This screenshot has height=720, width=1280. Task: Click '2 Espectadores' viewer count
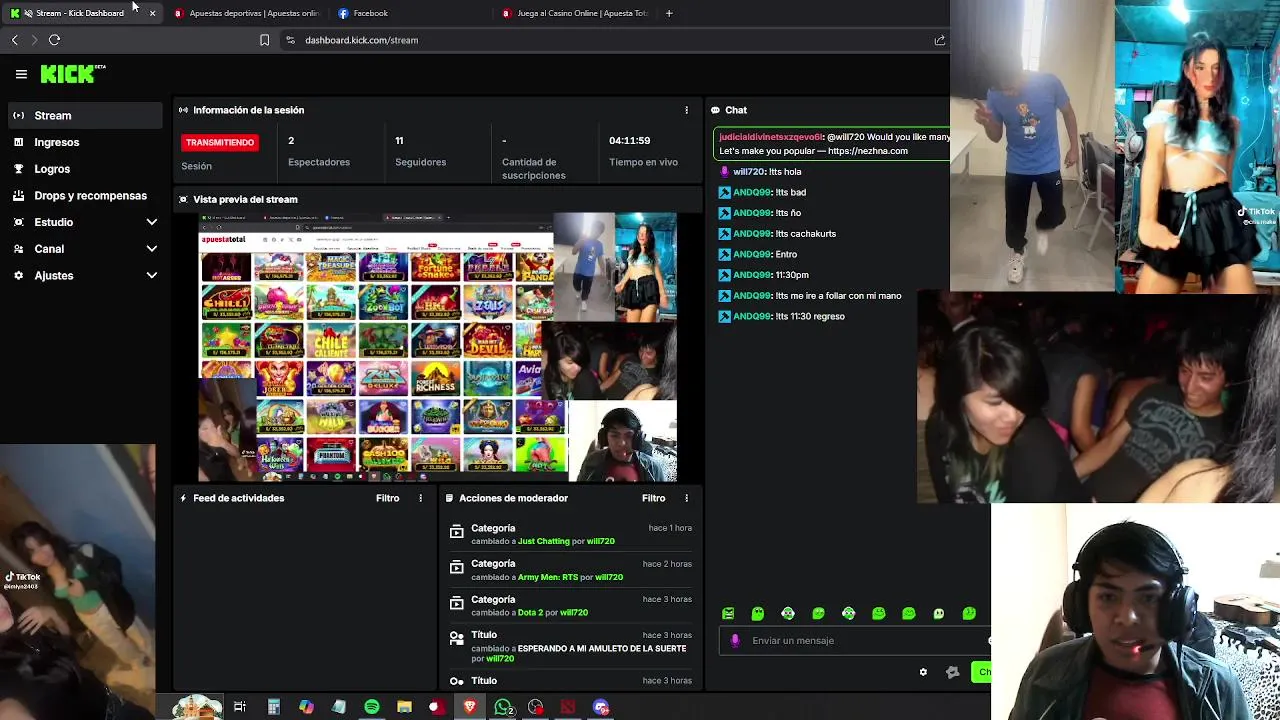pyautogui.click(x=319, y=151)
